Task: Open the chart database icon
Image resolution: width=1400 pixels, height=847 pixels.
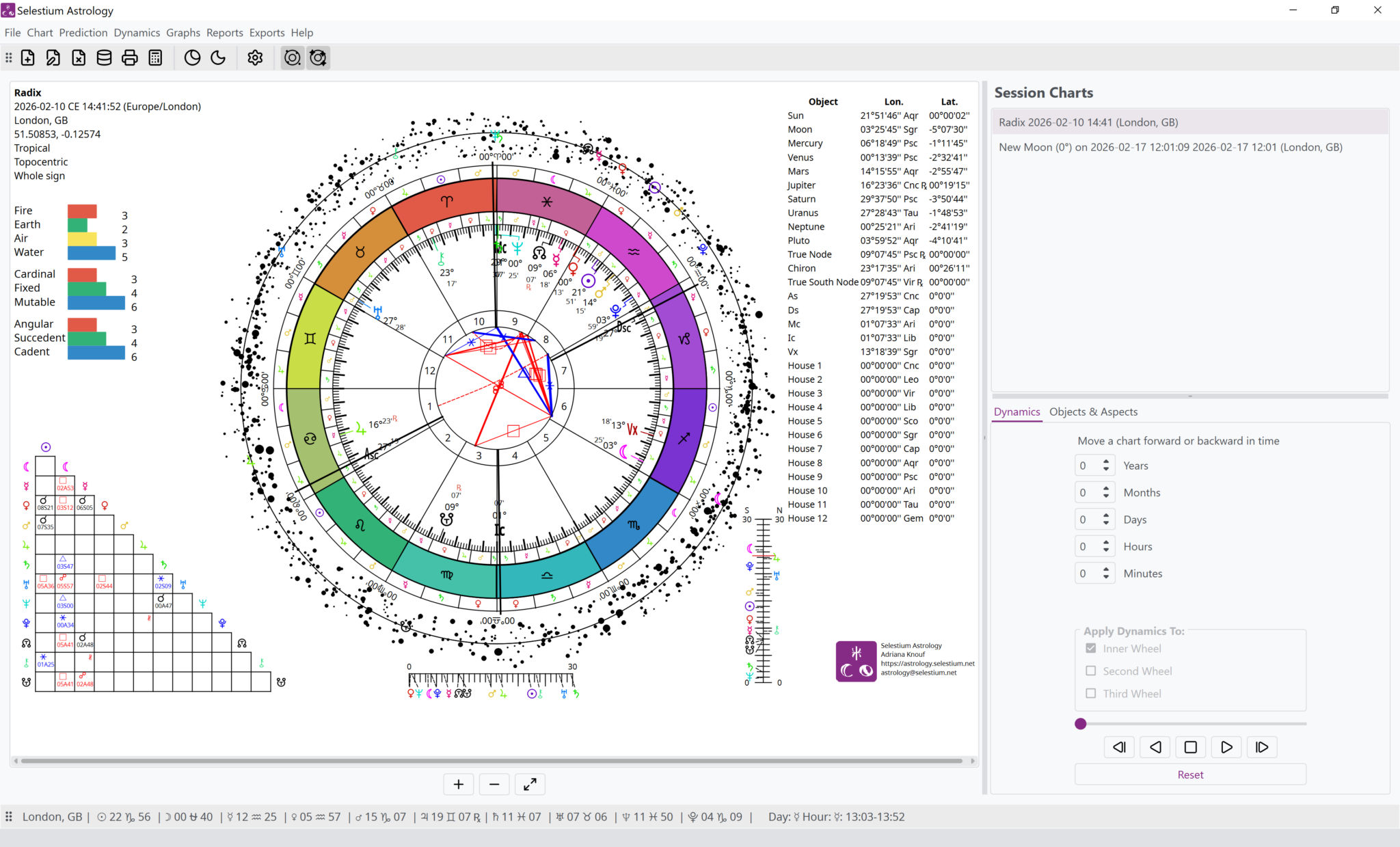Action: (104, 57)
